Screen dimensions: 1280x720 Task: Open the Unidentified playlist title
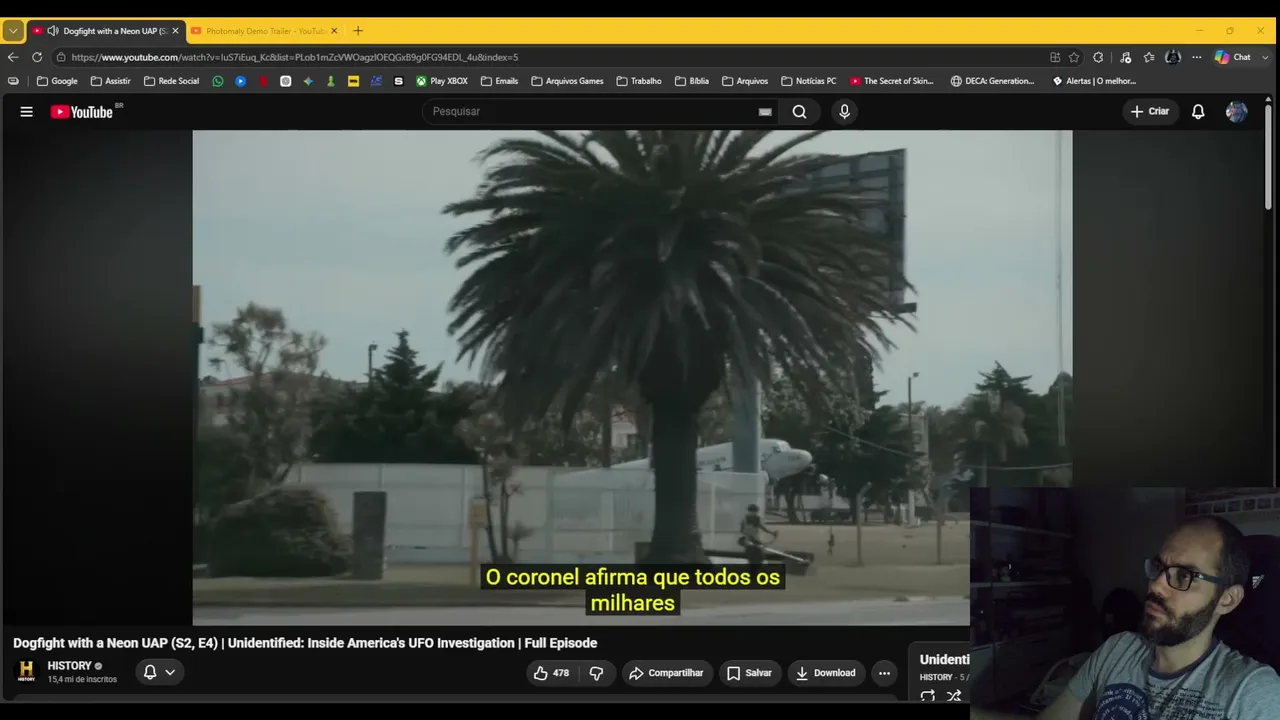[945, 660]
